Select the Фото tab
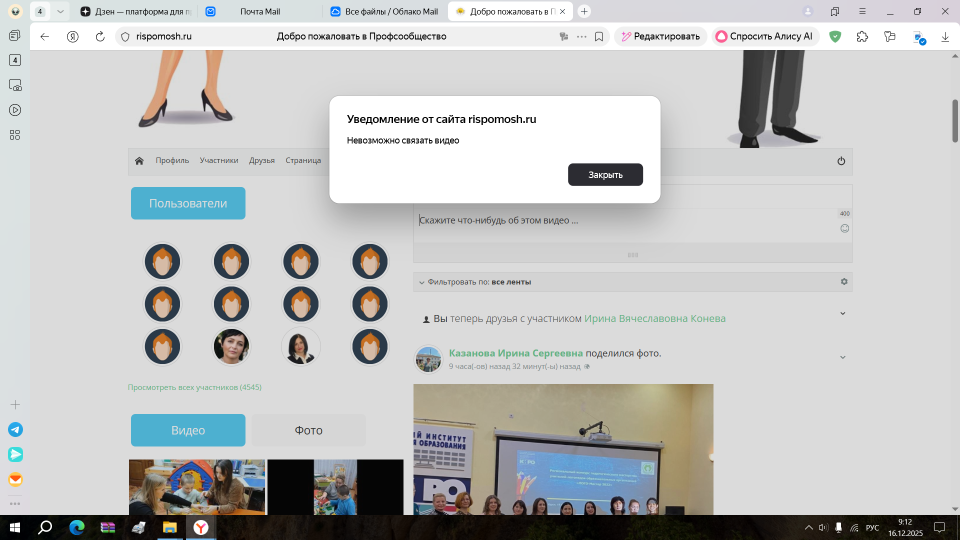 (308, 430)
